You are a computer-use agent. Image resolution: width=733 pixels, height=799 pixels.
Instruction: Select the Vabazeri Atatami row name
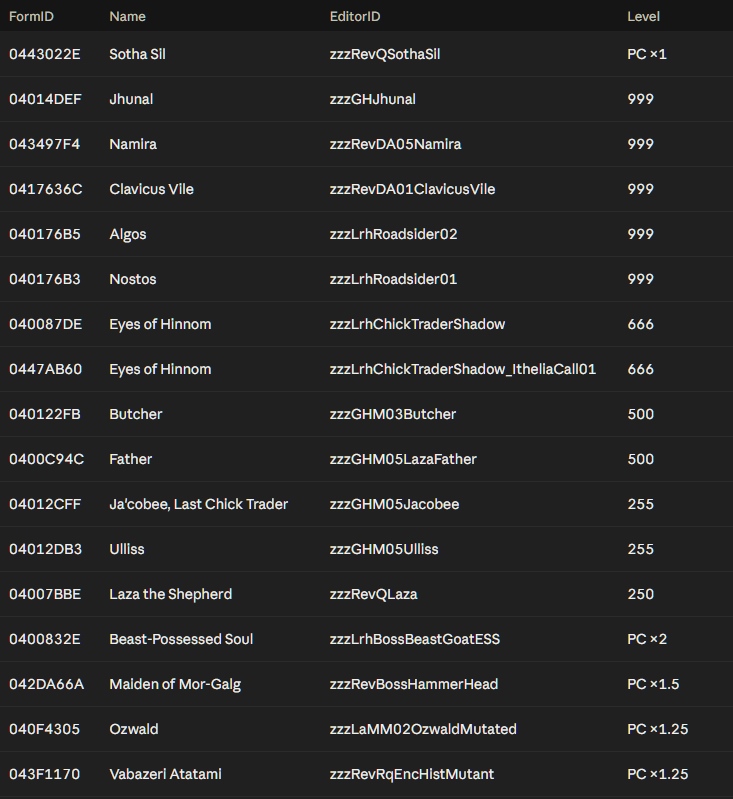point(166,774)
